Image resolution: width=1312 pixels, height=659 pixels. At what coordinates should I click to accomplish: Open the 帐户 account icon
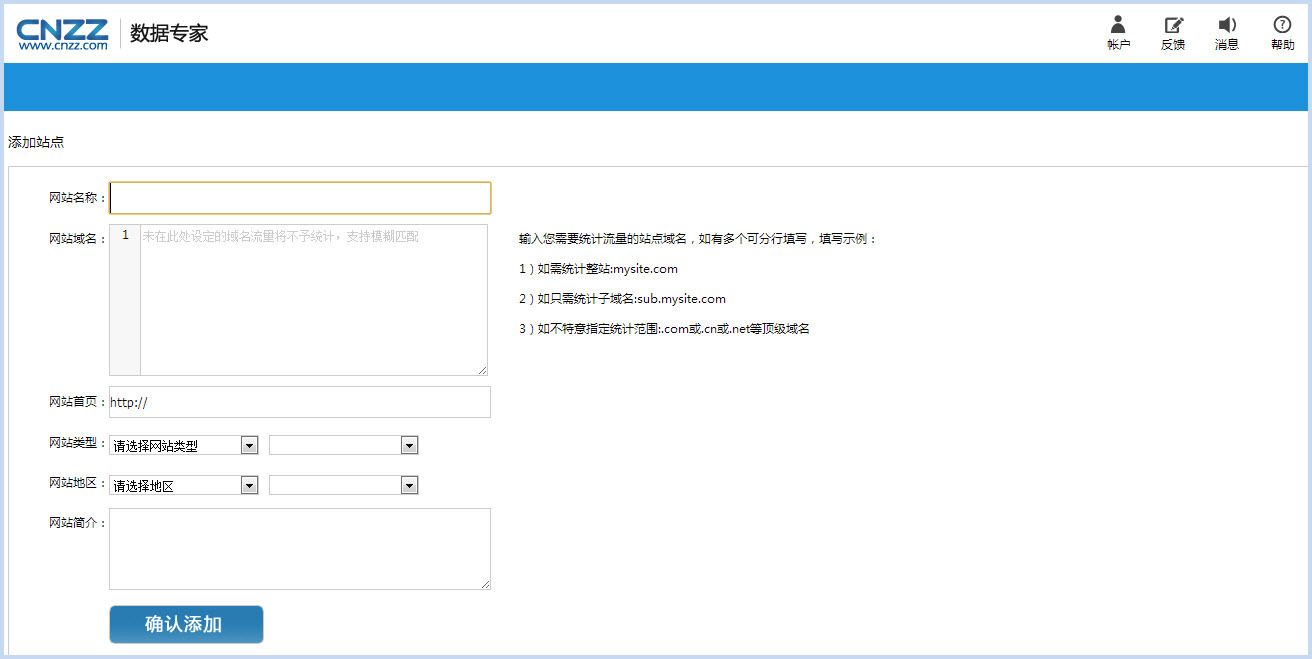point(1118,26)
